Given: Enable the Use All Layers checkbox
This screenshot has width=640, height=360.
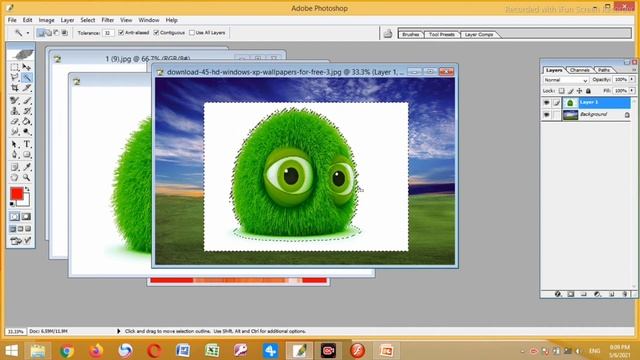Looking at the screenshot, I should click(192, 32).
